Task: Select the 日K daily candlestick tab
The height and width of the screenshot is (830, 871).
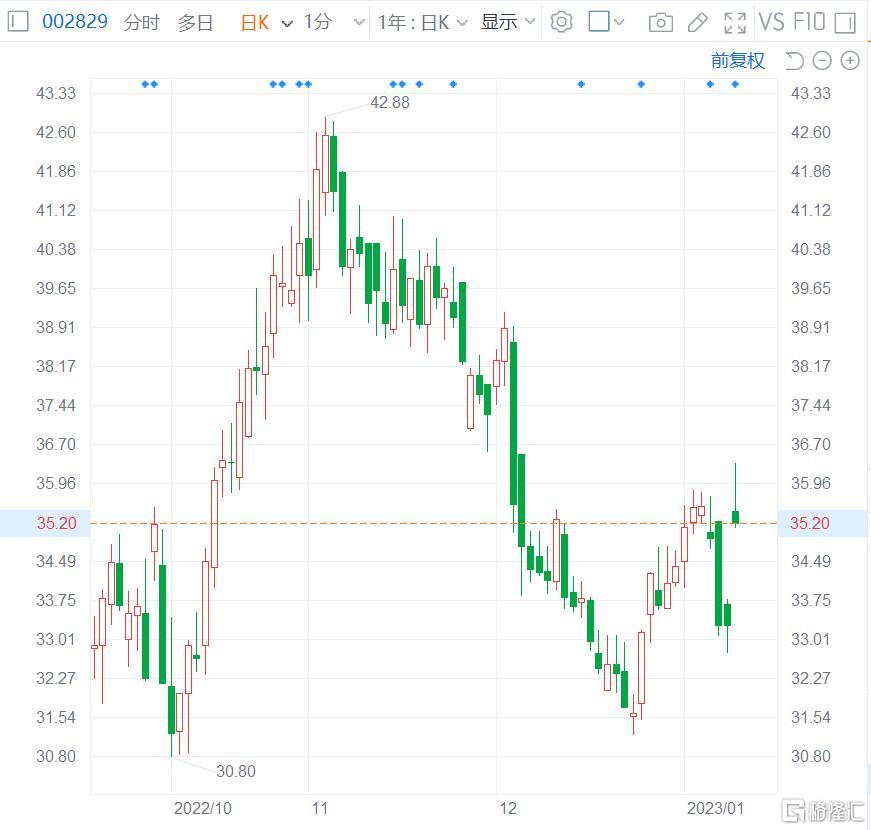Action: coord(255,22)
